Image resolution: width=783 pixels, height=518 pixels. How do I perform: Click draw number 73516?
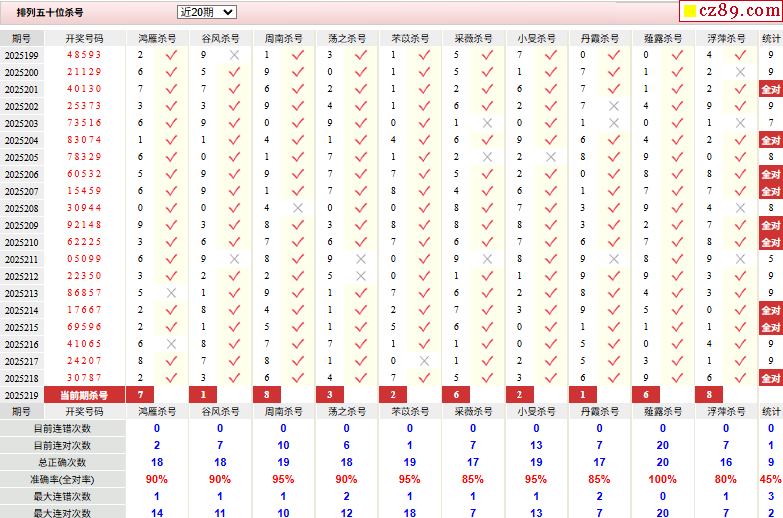point(84,123)
